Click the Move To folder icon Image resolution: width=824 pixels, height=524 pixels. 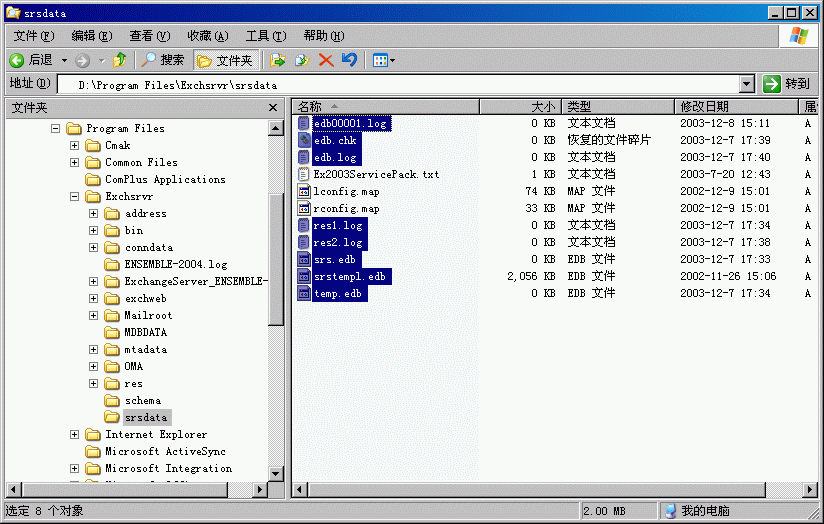(278, 60)
